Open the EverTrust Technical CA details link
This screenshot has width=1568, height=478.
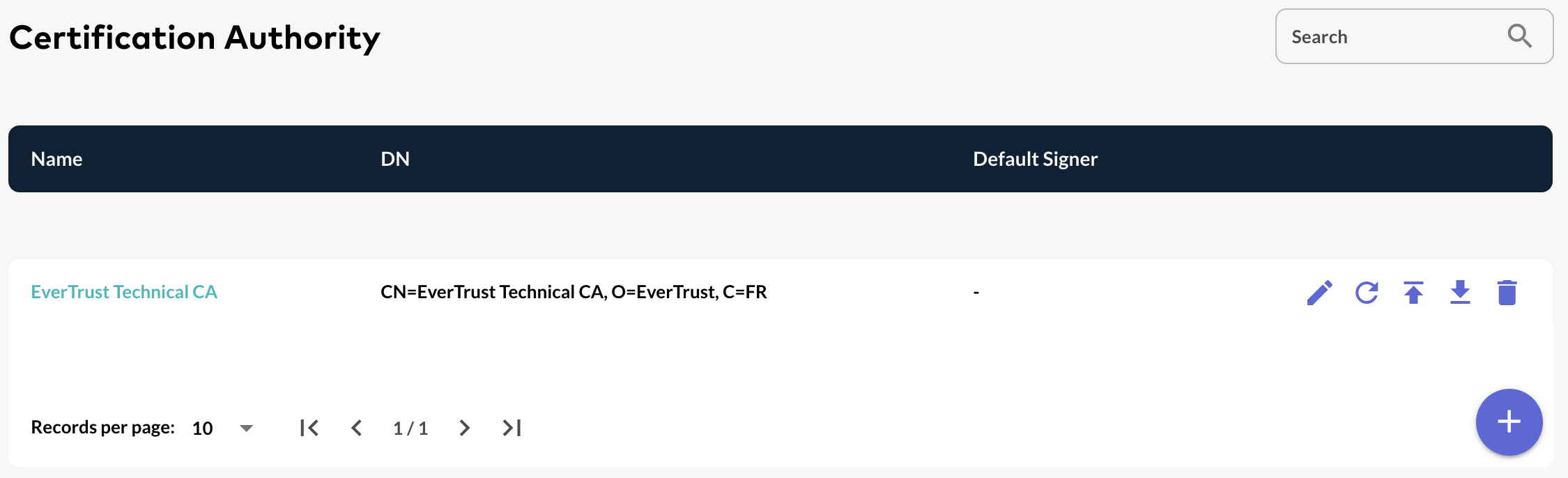point(125,292)
